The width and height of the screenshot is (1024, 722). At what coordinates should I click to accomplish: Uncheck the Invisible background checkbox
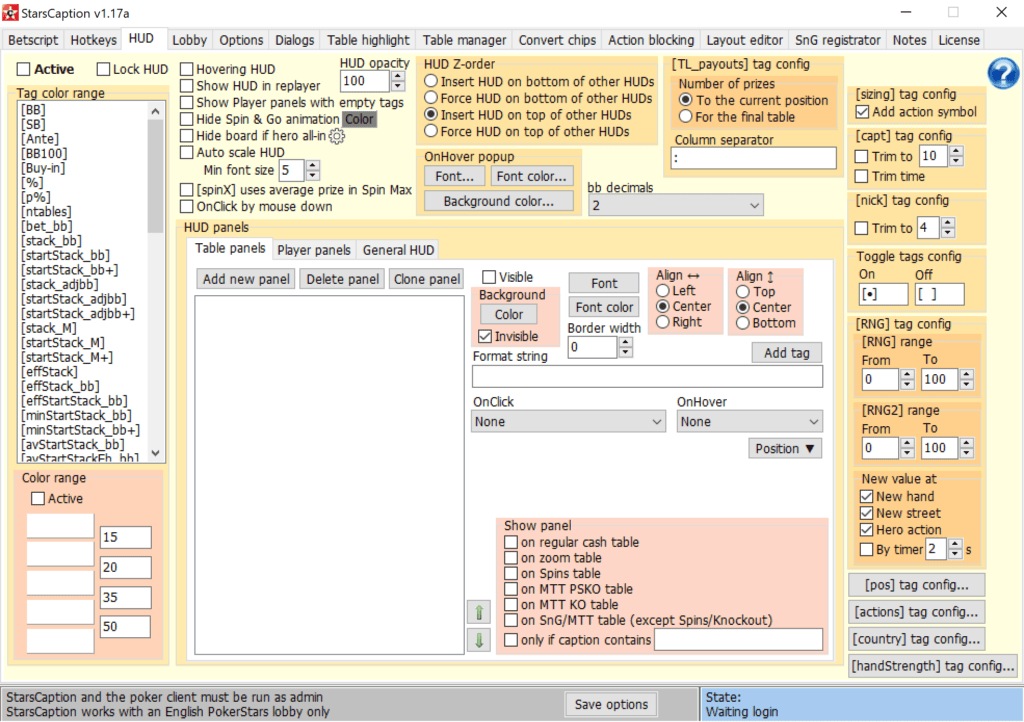pos(485,336)
